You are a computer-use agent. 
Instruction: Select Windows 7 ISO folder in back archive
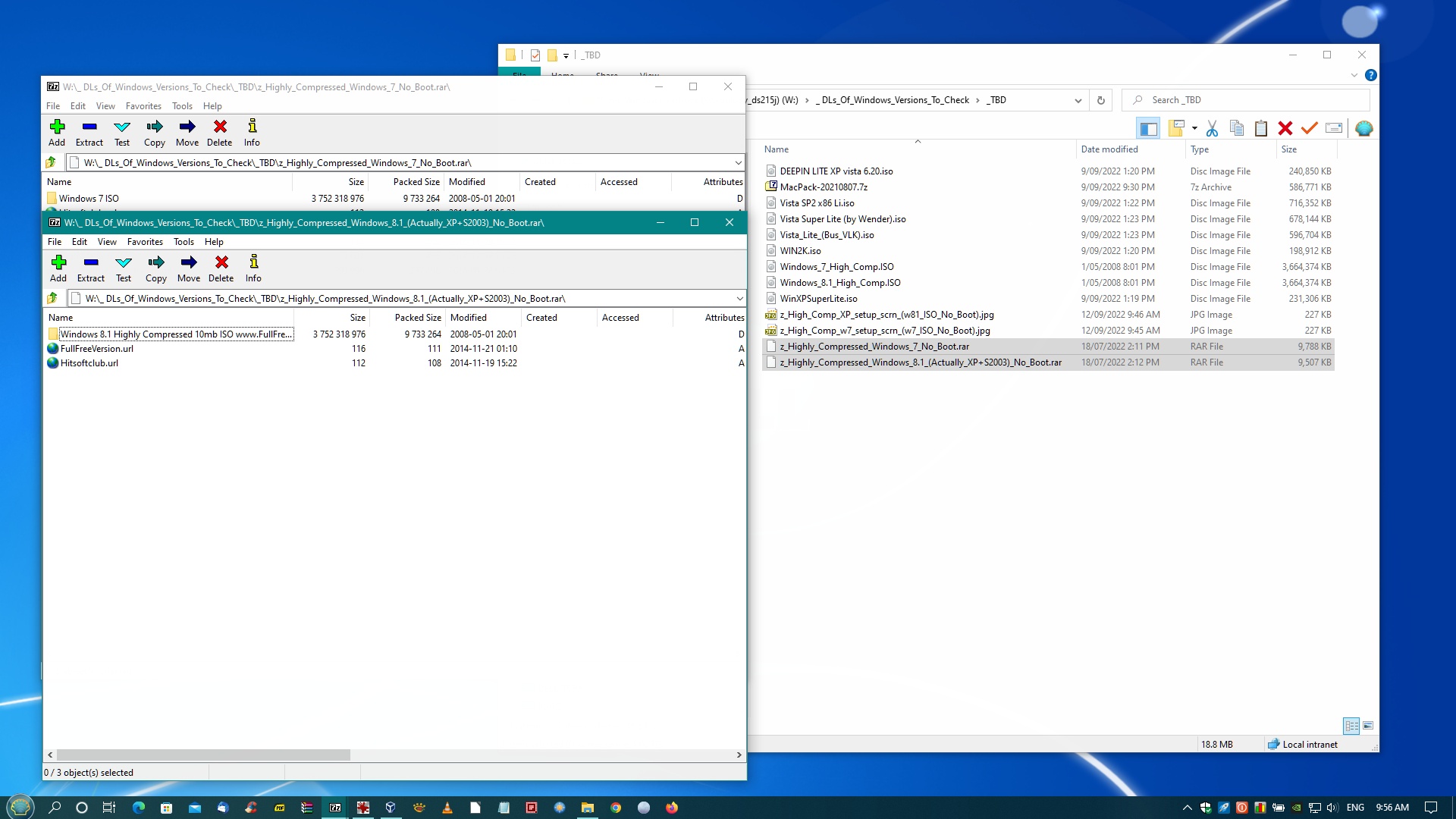[89, 199]
